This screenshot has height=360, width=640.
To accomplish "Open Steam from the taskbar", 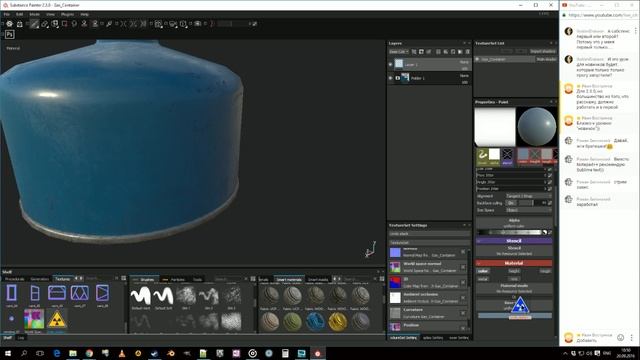I will [155, 353].
